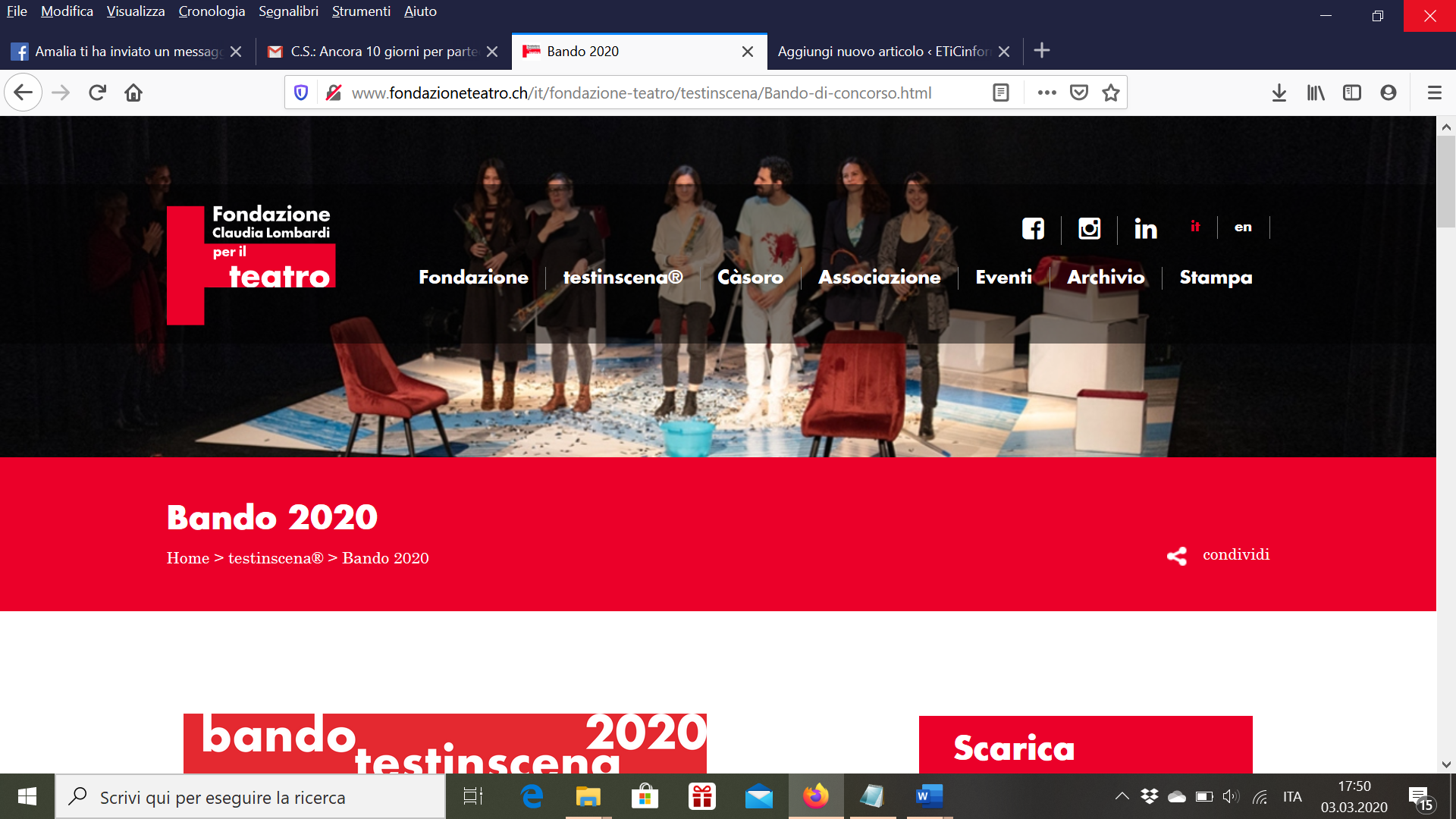This screenshot has width=1456, height=819.
Task: Launch Microsoft Edge from taskbar
Action: (532, 797)
